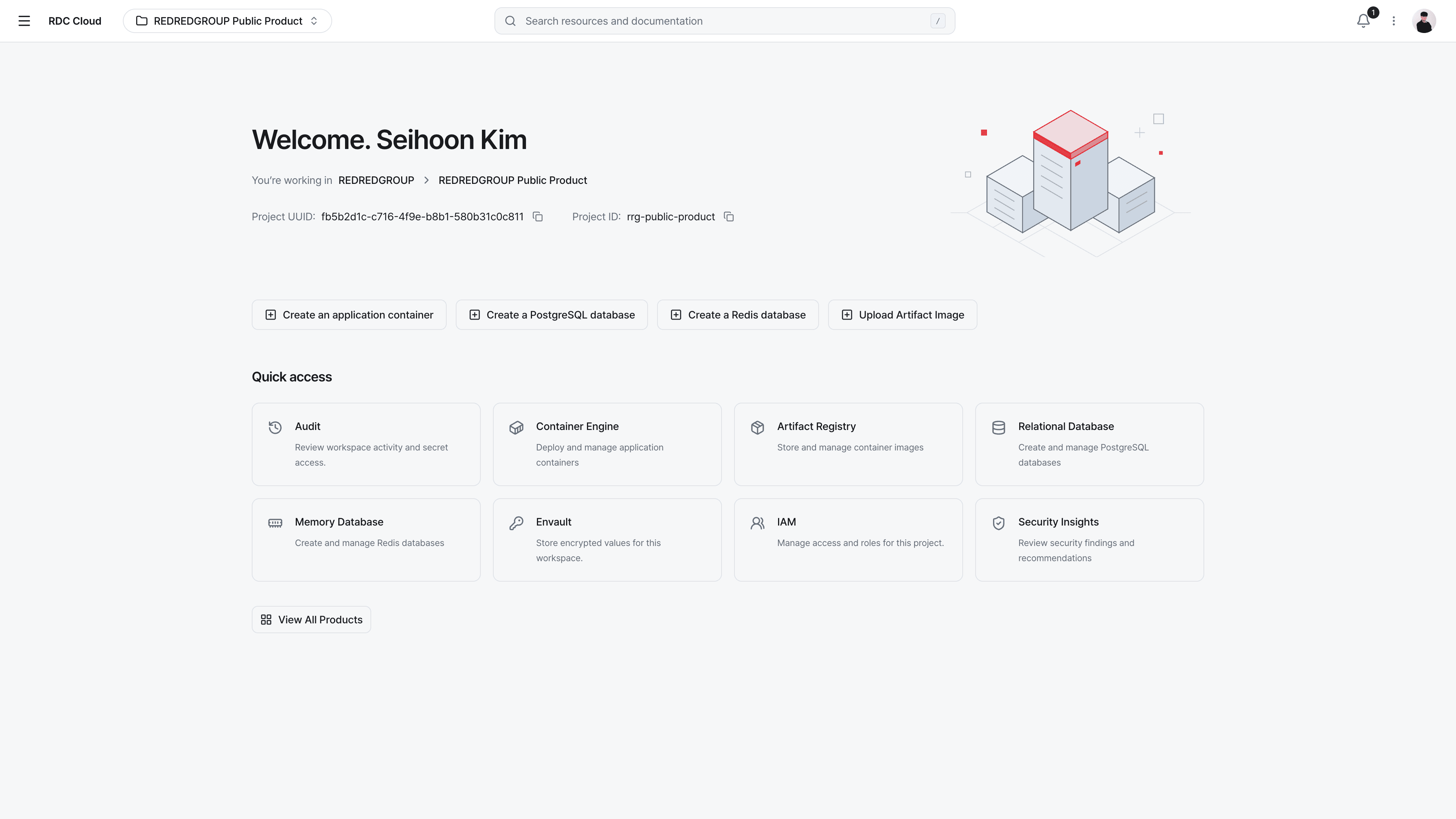Click the Security Insights shield icon
This screenshot has width=1456, height=819.
pyautogui.click(x=999, y=523)
